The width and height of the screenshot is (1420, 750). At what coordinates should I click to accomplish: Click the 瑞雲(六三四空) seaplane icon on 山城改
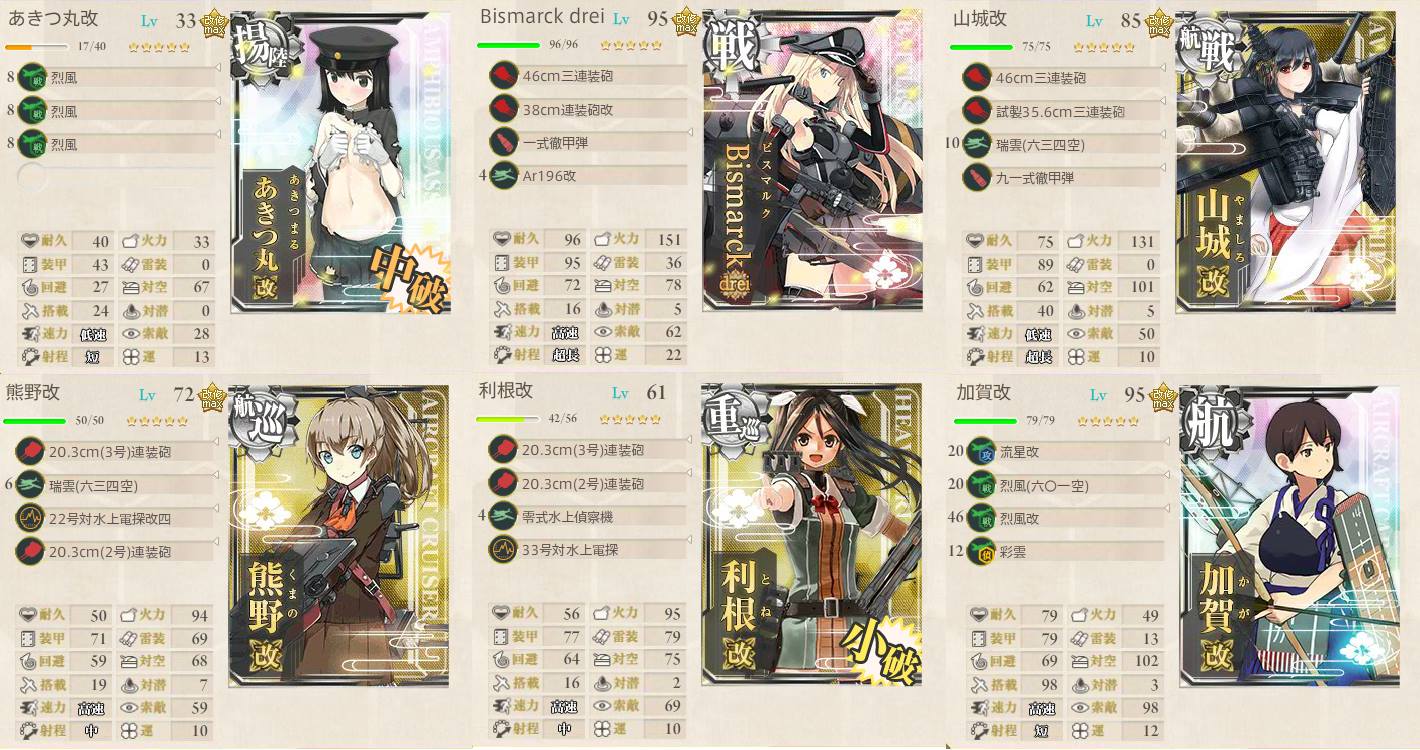[x=976, y=145]
